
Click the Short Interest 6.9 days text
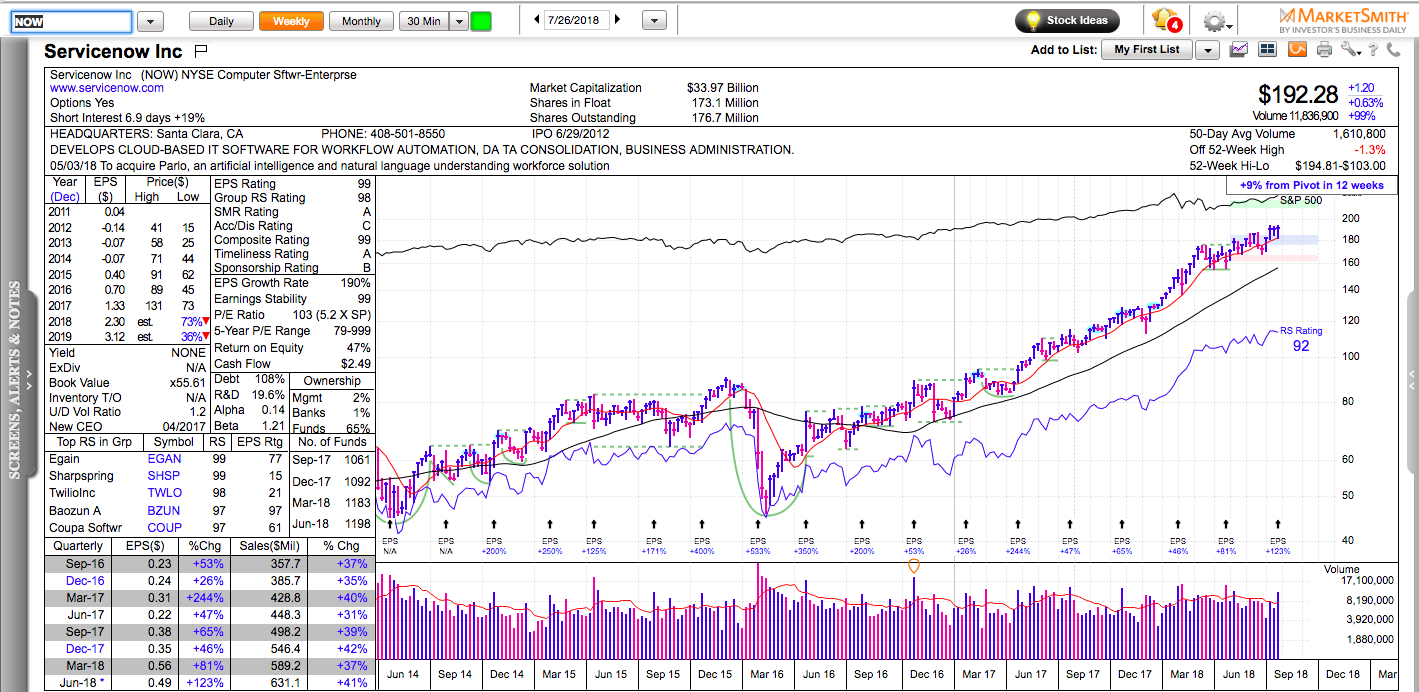pos(127,118)
